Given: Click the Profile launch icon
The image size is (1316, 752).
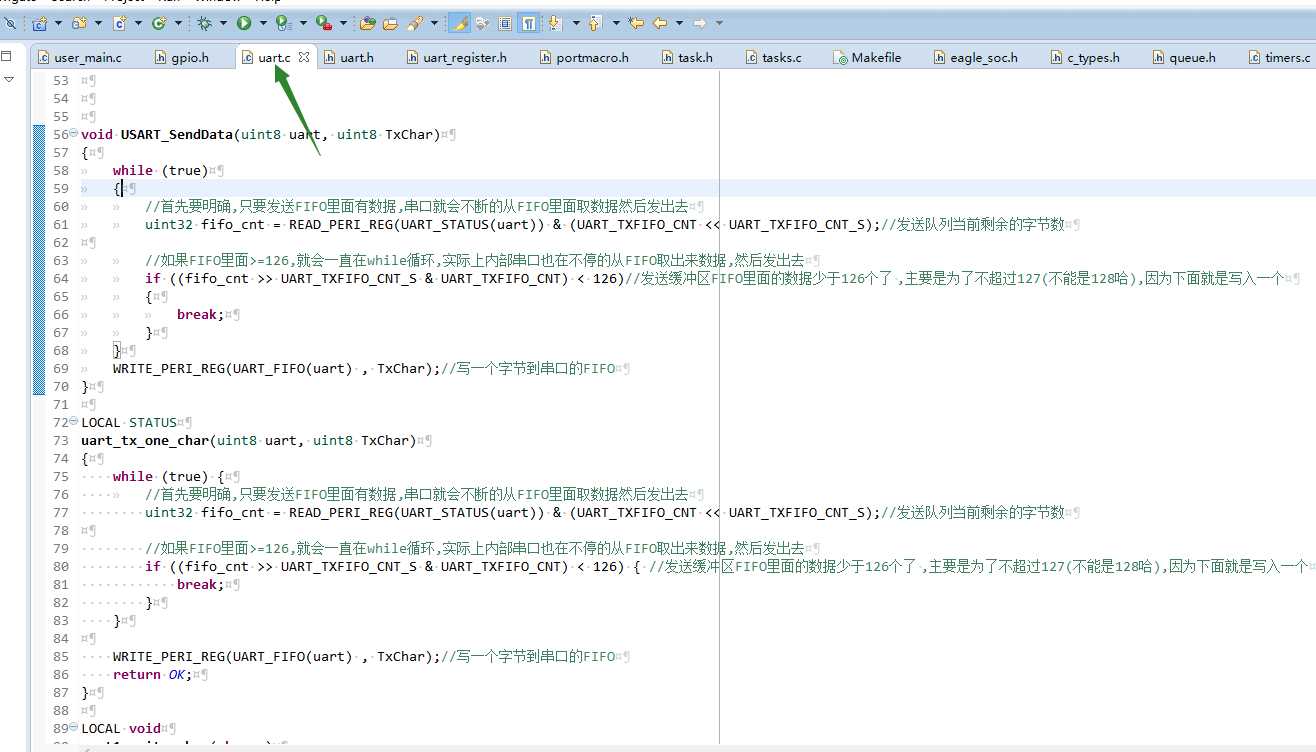Looking at the screenshot, I should pyautogui.click(x=283, y=22).
